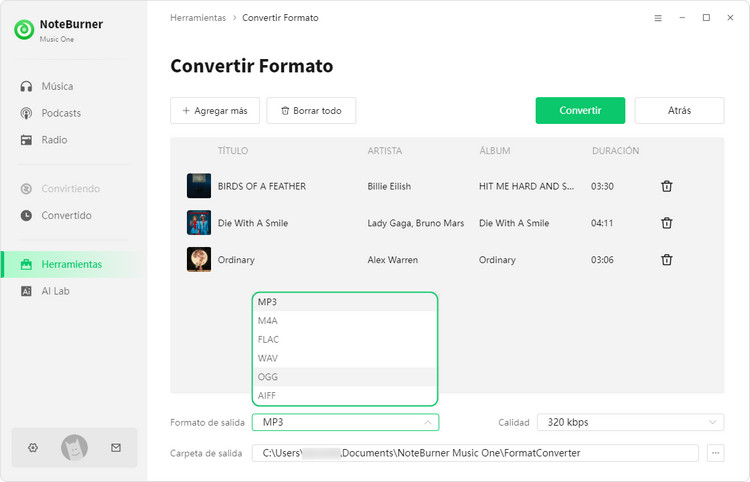Choose OGG in format list
This screenshot has width=750, height=482.
coord(345,377)
